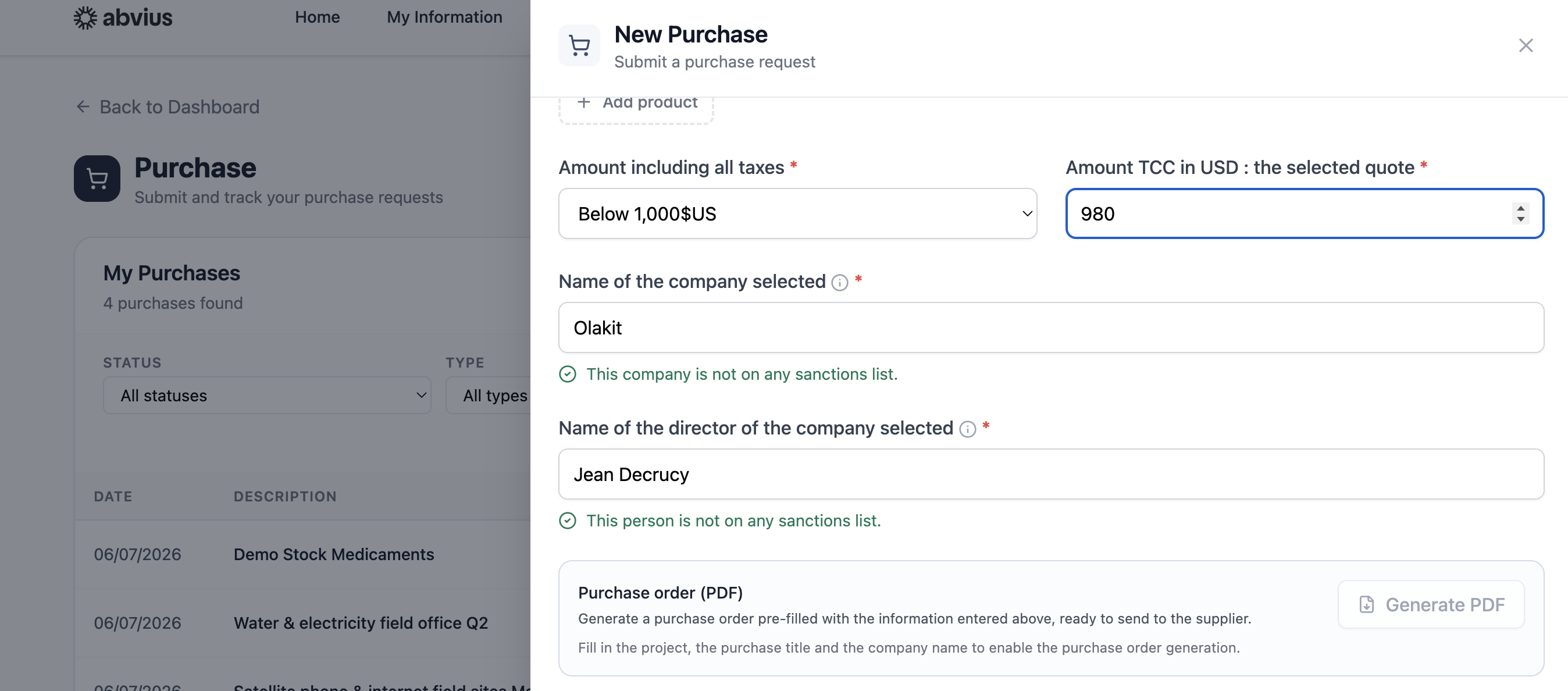Edit the company name field containing Olakit
Image resolution: width=1568 pixels, height=691 pixels.
coord(1050,327)
